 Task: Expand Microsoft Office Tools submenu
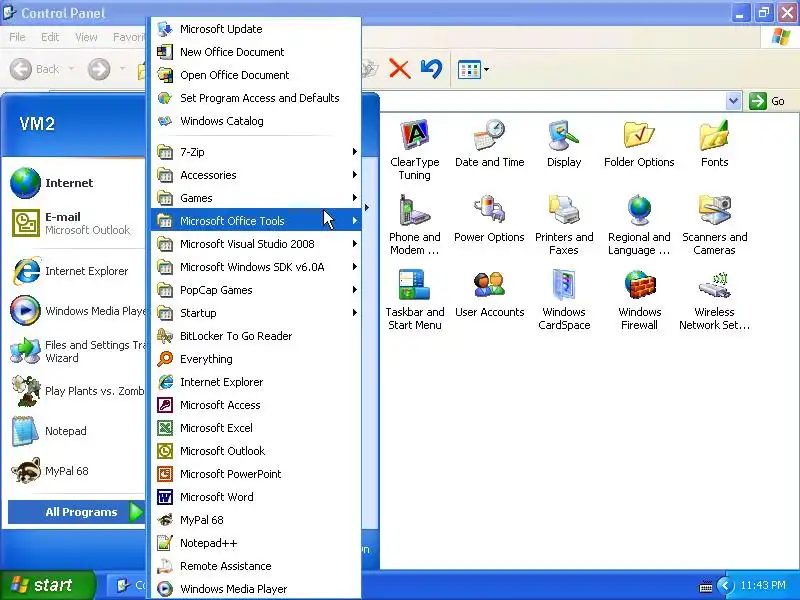tap(256, 220)
